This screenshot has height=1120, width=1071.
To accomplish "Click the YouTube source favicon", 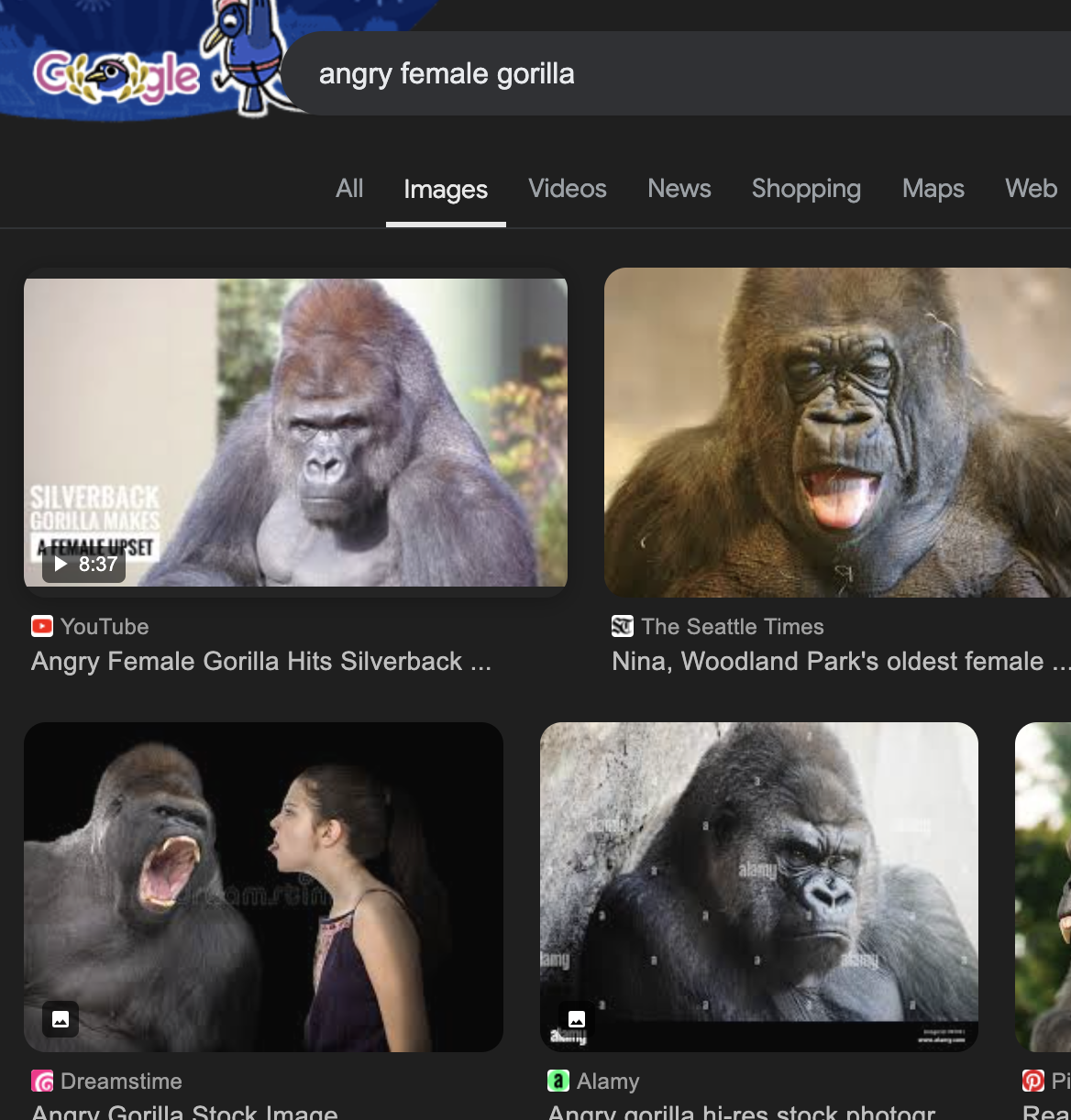I will 42,627.
